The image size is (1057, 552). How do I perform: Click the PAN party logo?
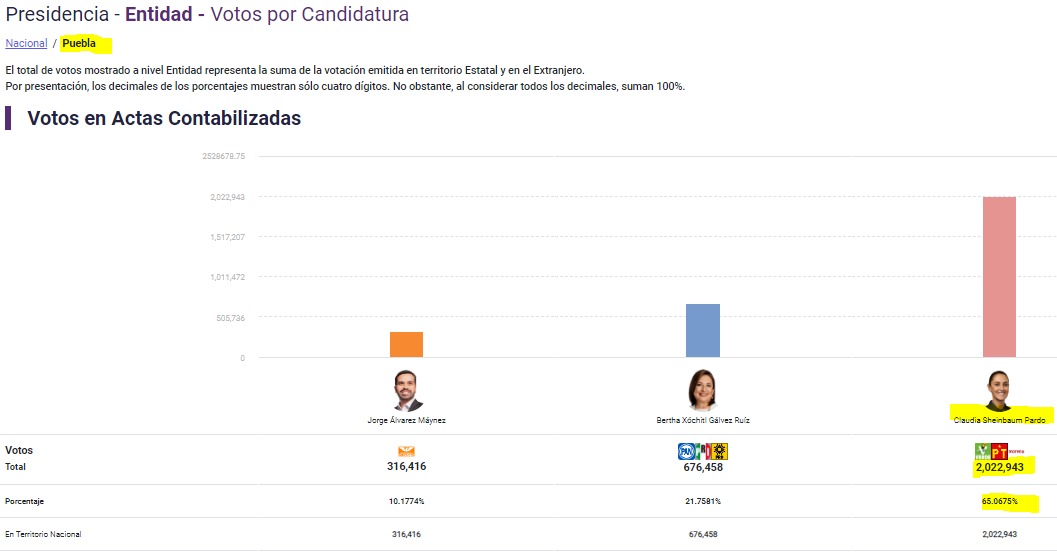pos(686,452)
